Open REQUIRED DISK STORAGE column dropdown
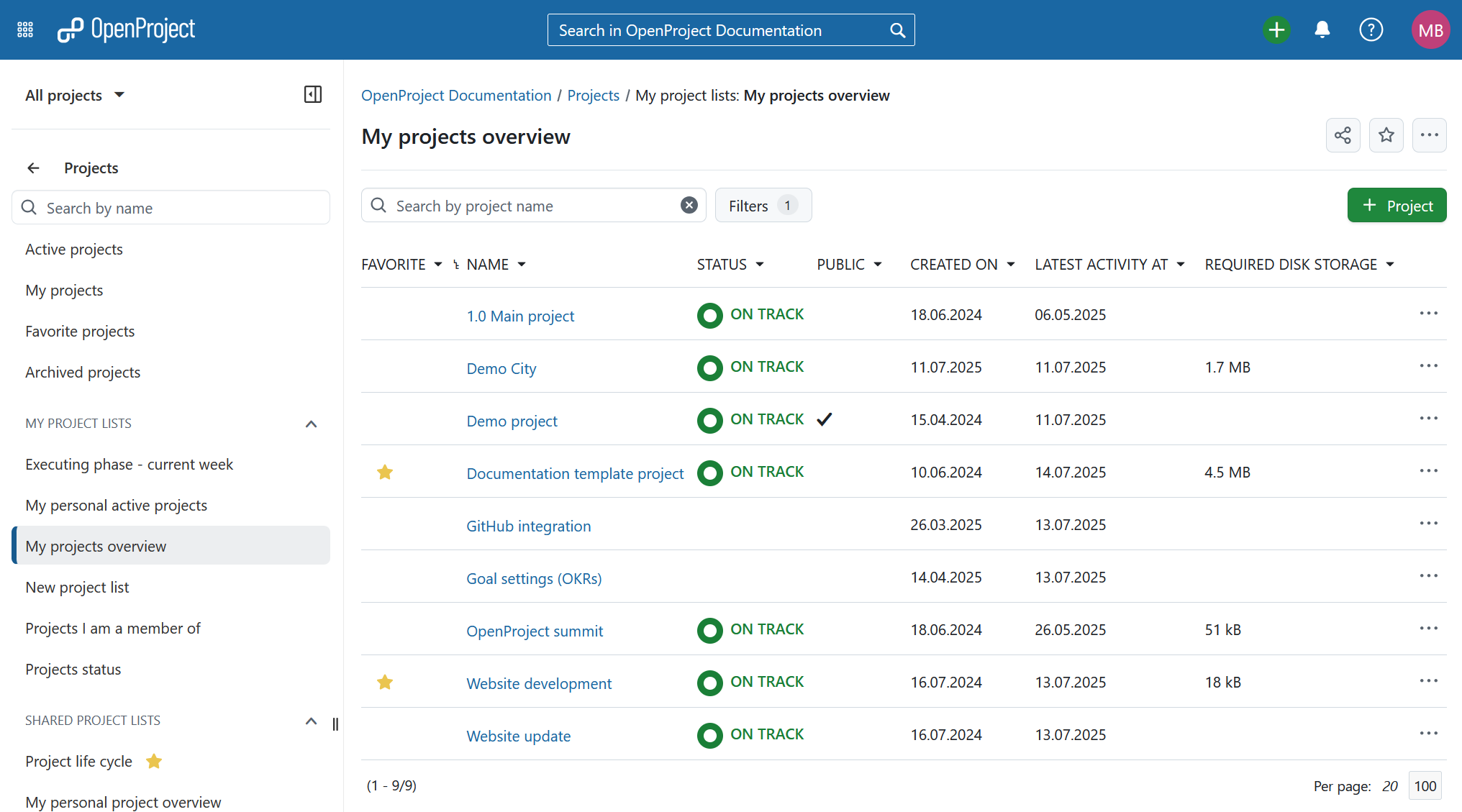Screen dimensions: 1462x812 tap(1390, 265)
